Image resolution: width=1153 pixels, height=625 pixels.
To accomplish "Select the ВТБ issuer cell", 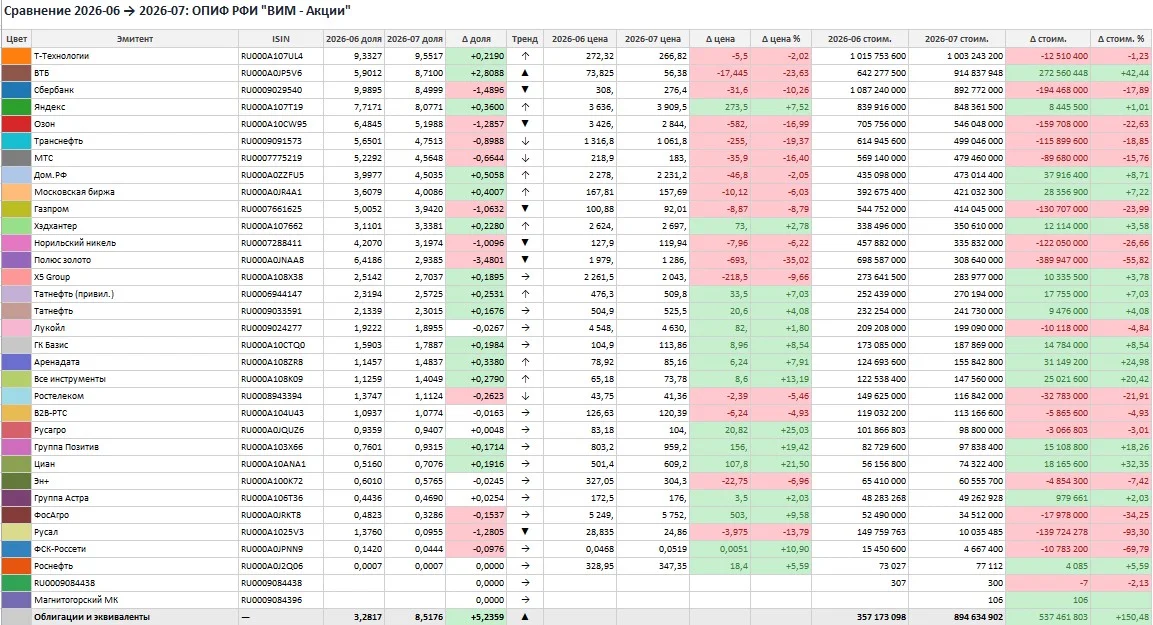I will coord(135,73).
